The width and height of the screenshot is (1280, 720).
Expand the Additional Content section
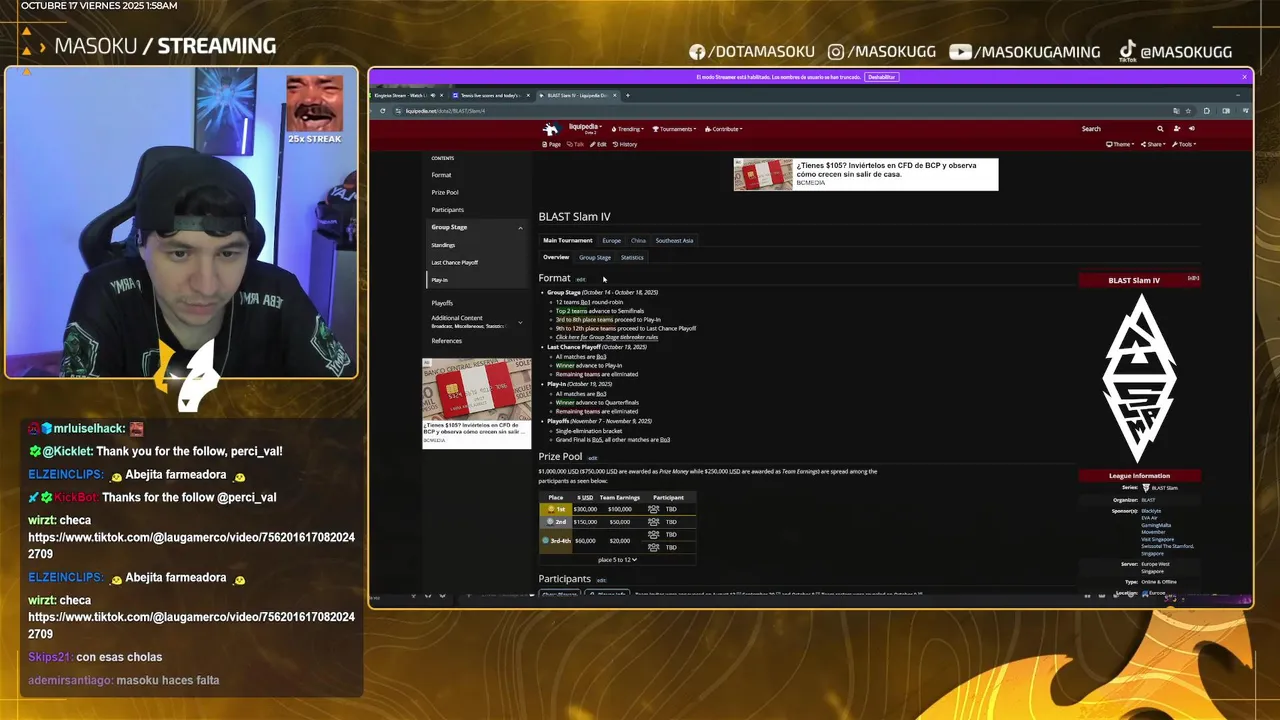(520, 322)
